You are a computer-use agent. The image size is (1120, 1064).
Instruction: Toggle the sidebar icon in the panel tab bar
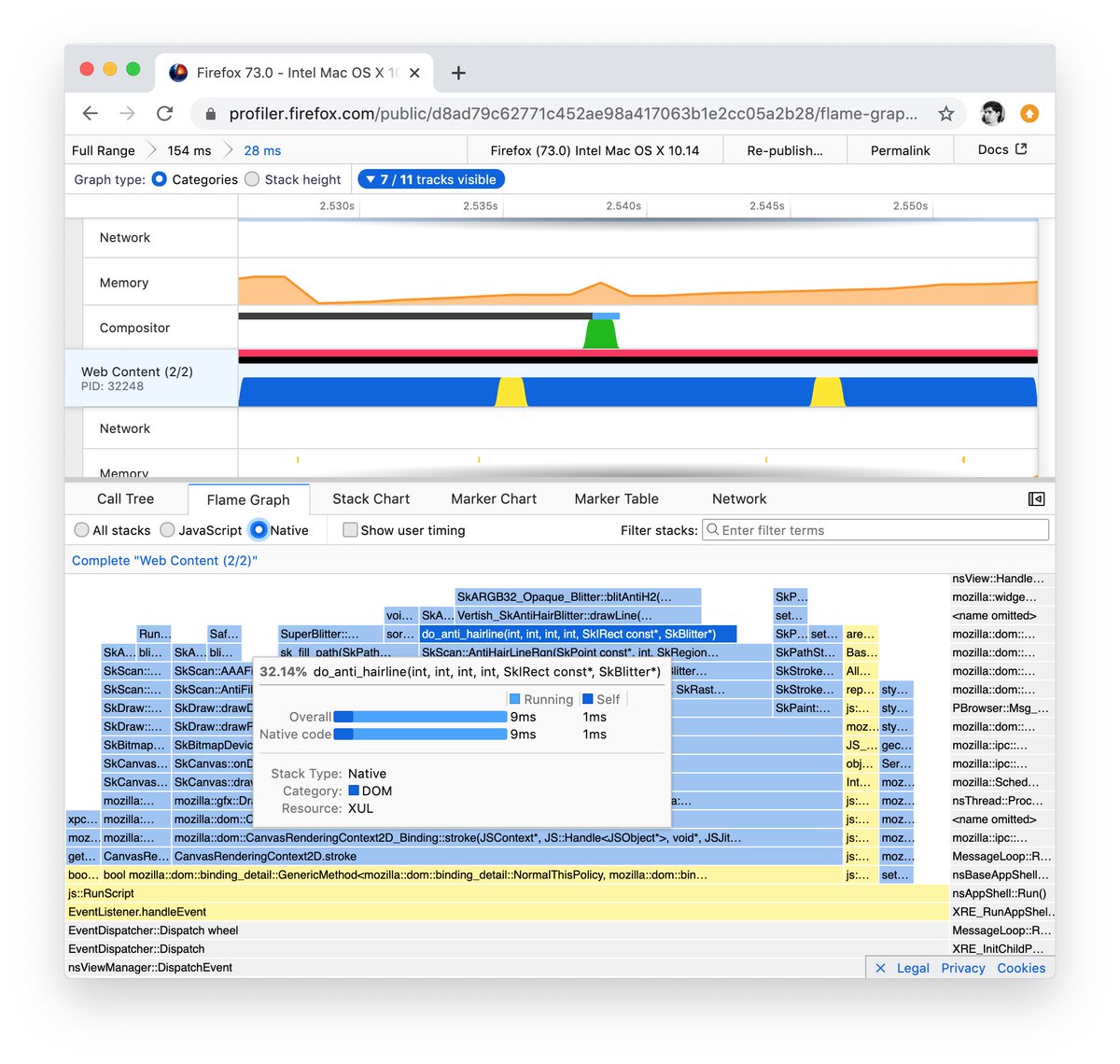click(x=1036, y=499)
